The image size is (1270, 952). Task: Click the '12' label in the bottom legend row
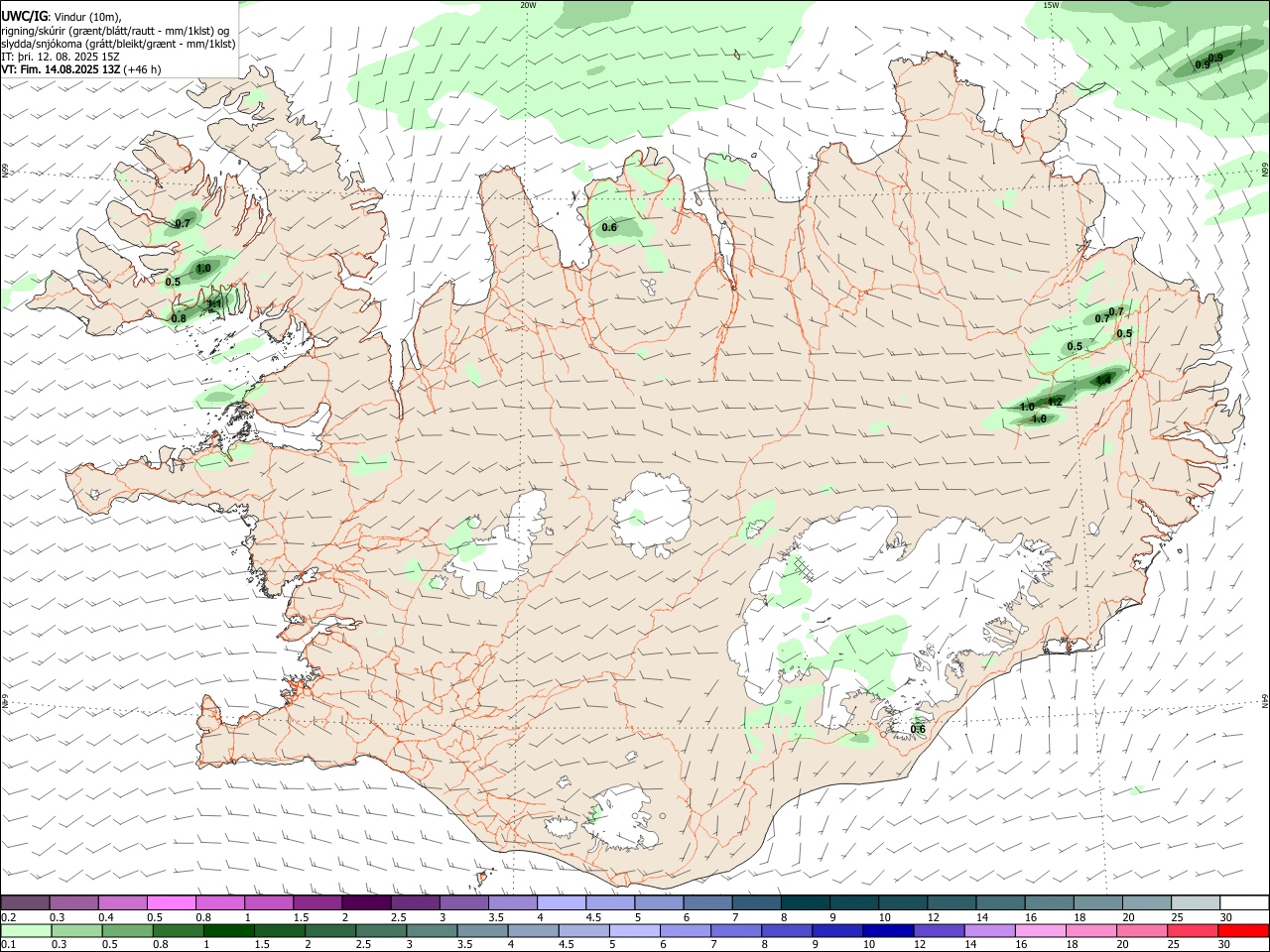point(919,944)
